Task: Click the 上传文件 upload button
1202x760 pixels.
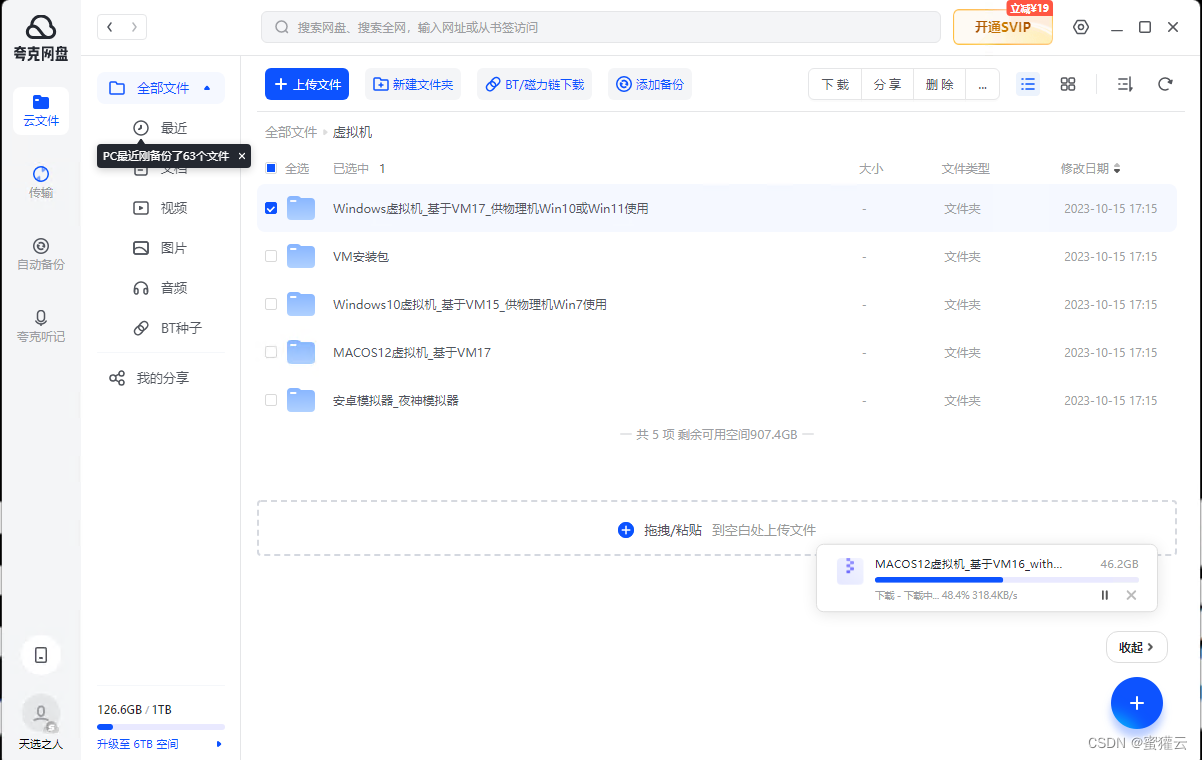Action: tap(307, 85)
